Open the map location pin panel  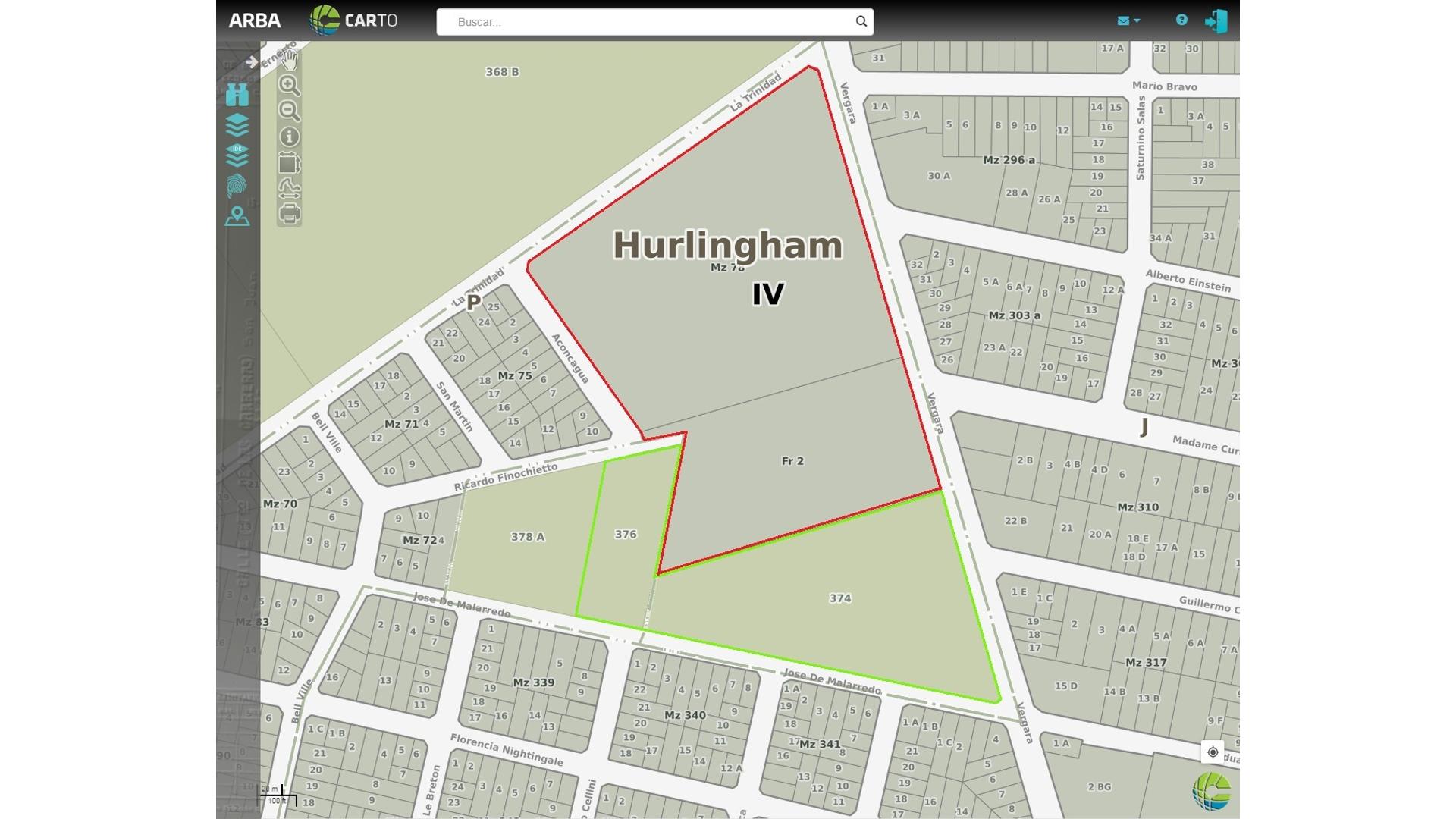tap(237, 217)
